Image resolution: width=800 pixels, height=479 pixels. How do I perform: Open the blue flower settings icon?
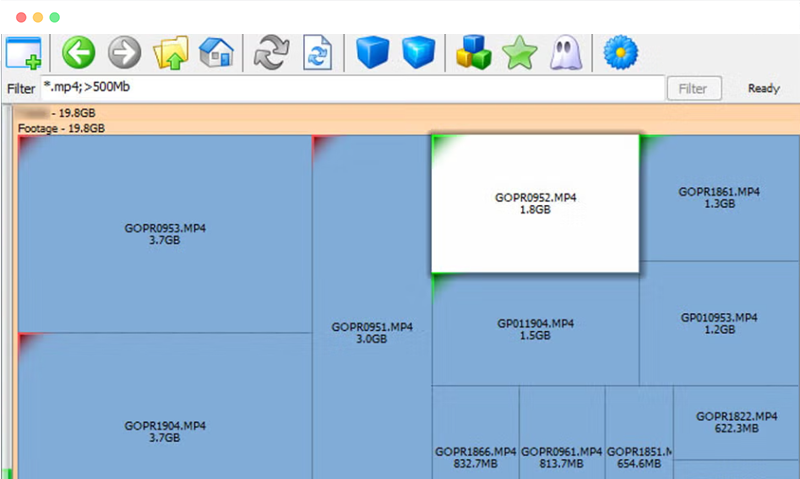(x=621, y=52)
